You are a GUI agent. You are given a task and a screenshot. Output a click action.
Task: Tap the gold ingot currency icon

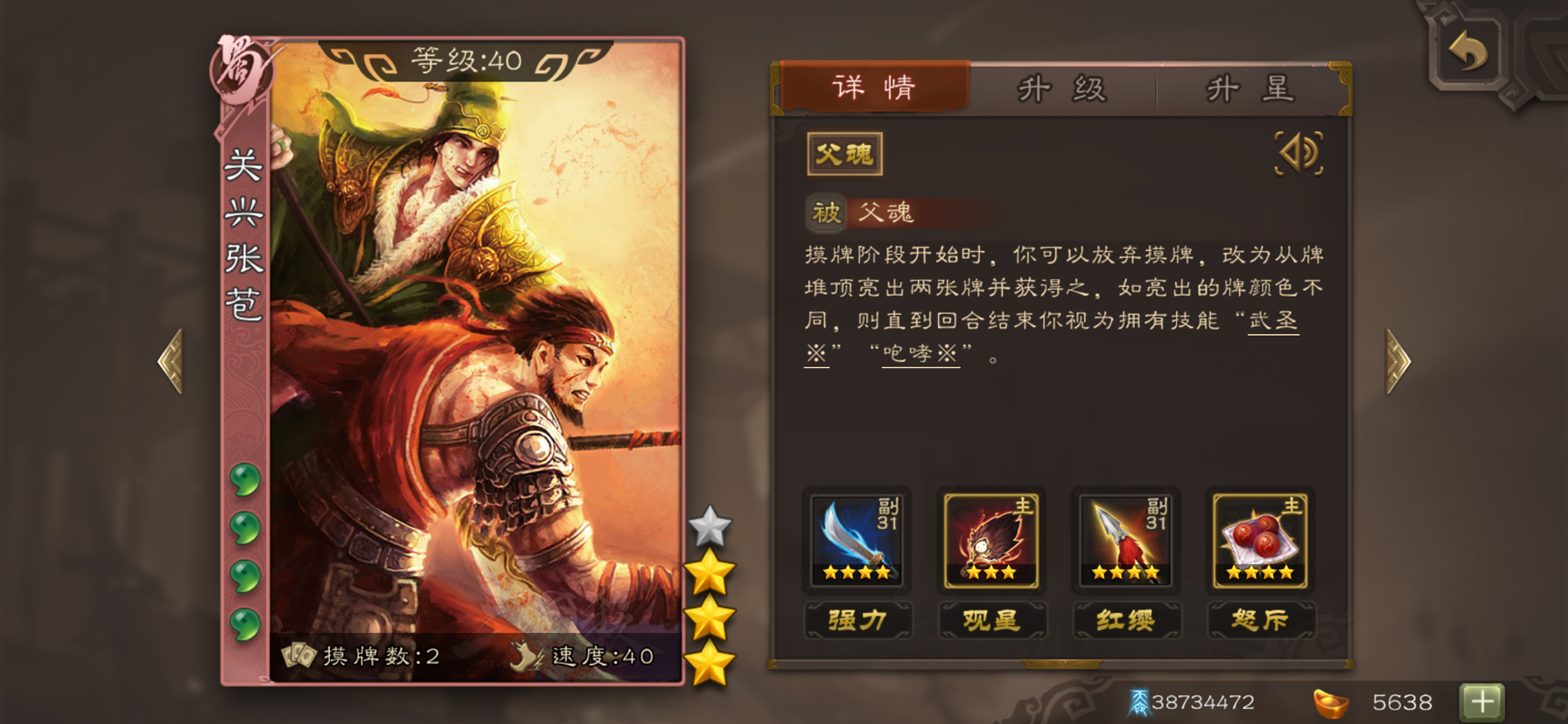tap(1331, 703)
